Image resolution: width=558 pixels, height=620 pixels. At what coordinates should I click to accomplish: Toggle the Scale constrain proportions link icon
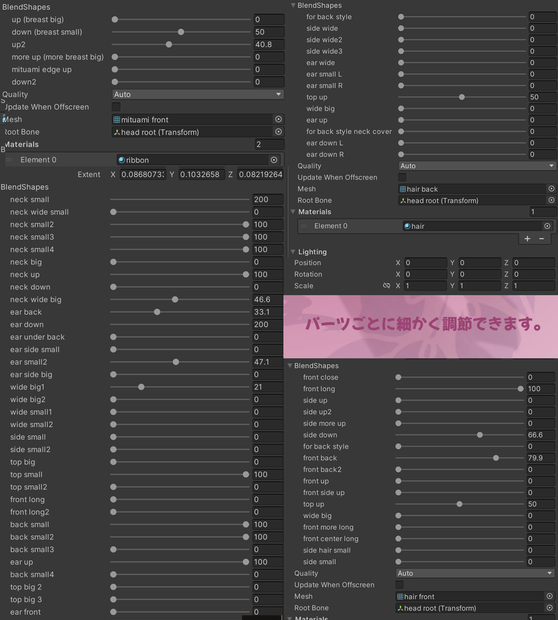coord(386,285)
